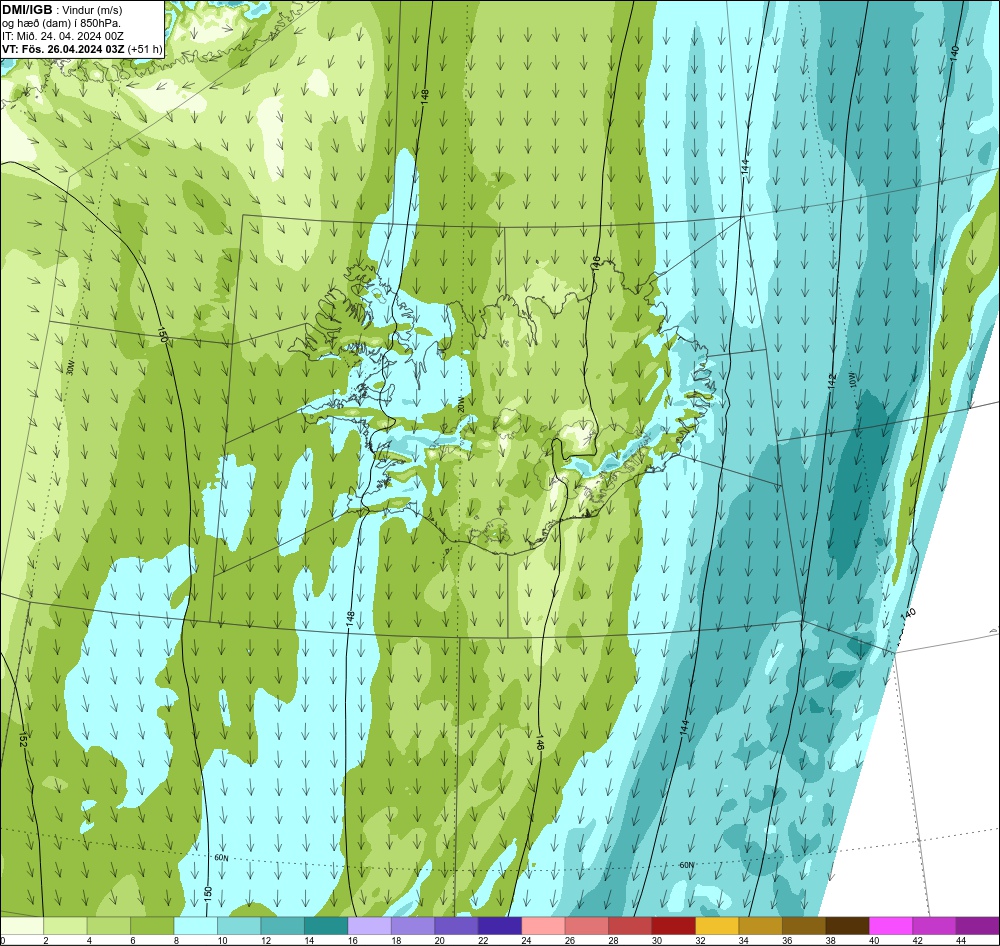Screen dimensions: 1000x946
Task: Click the '148' contour label south of Iceland
Action: pyautogui.click(x=350, y=619)
